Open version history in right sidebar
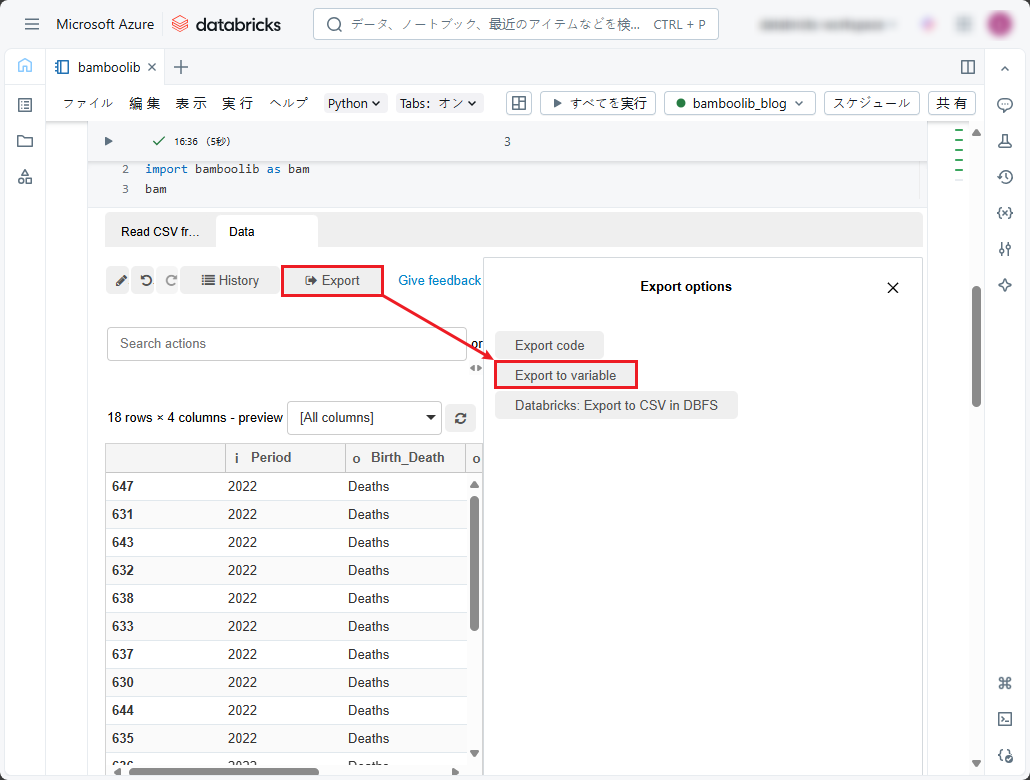Screen dimensions: 1030x780 [1005, 177]
